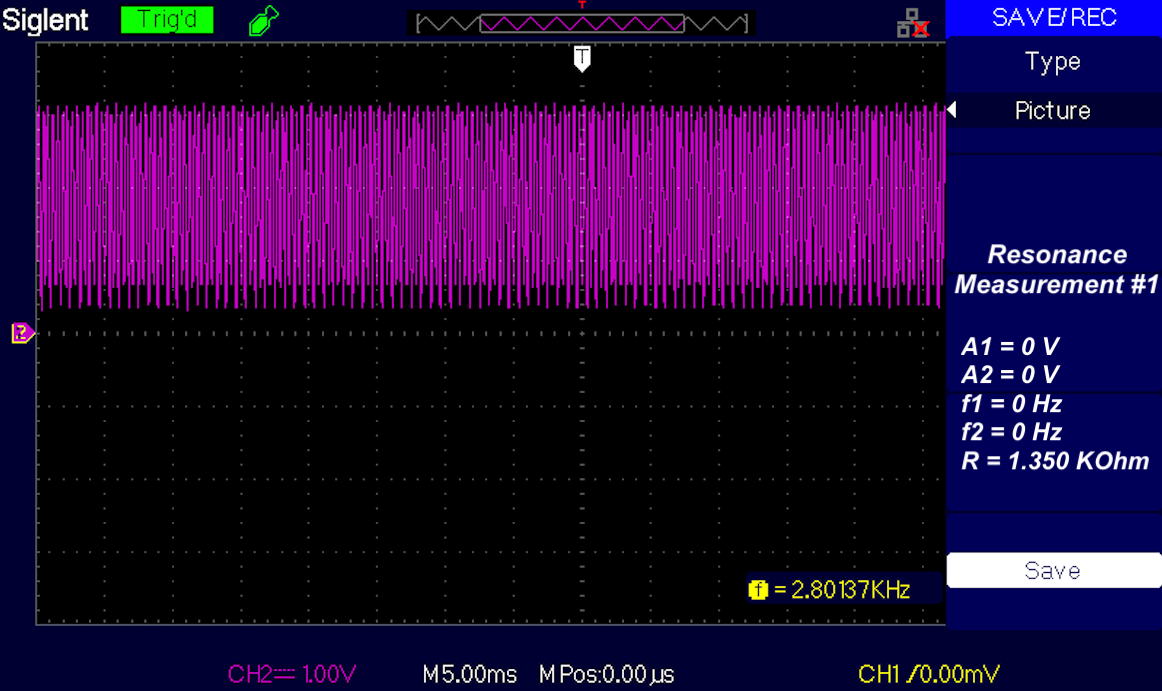
Task: Click the Resonance Measurement #1 panel
Action: click(1053, 270)
